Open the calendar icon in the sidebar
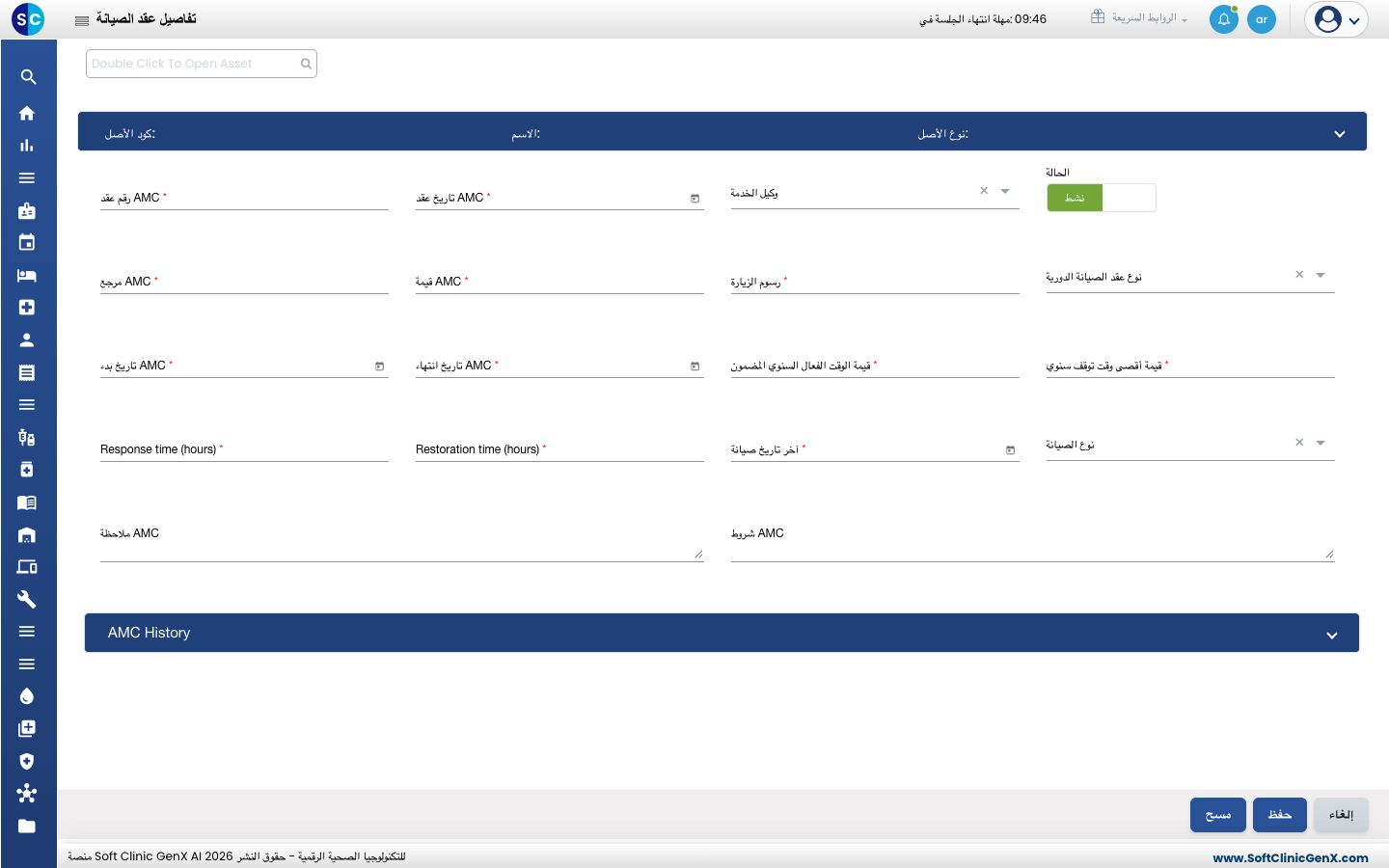Viewport: 1389px width, 868px height. 27,242
